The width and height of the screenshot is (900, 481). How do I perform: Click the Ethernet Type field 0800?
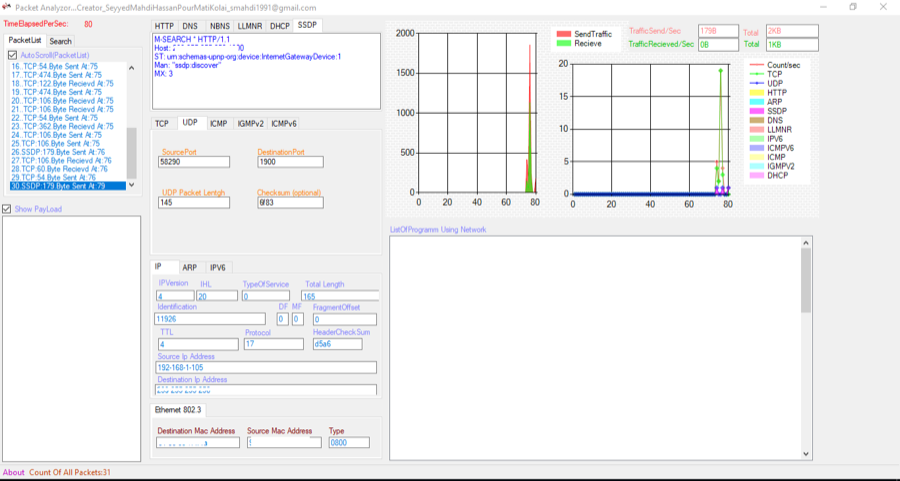pyautogui.click(x=349, y=443)
